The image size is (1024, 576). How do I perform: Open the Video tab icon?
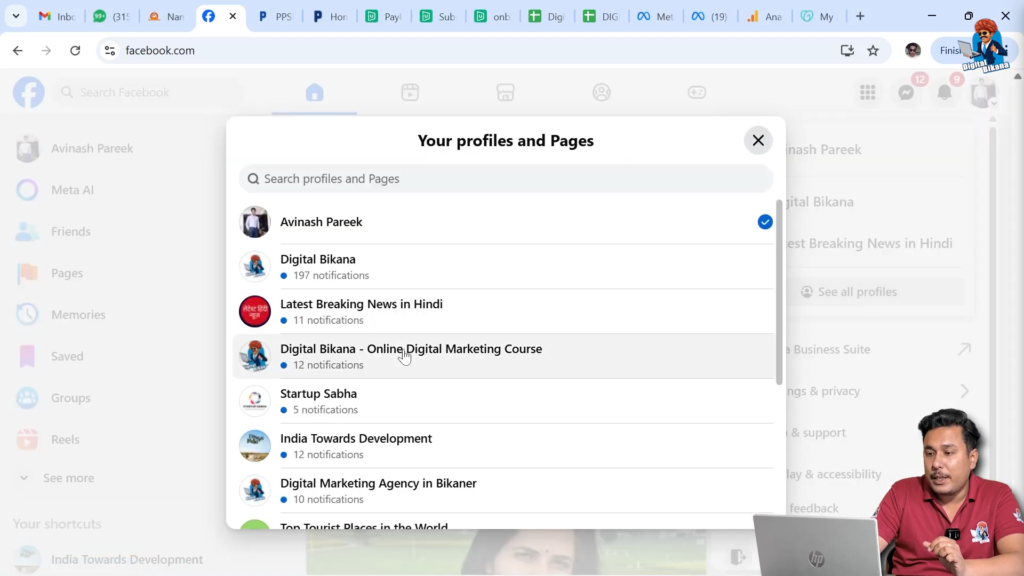[x=410, y=92]
